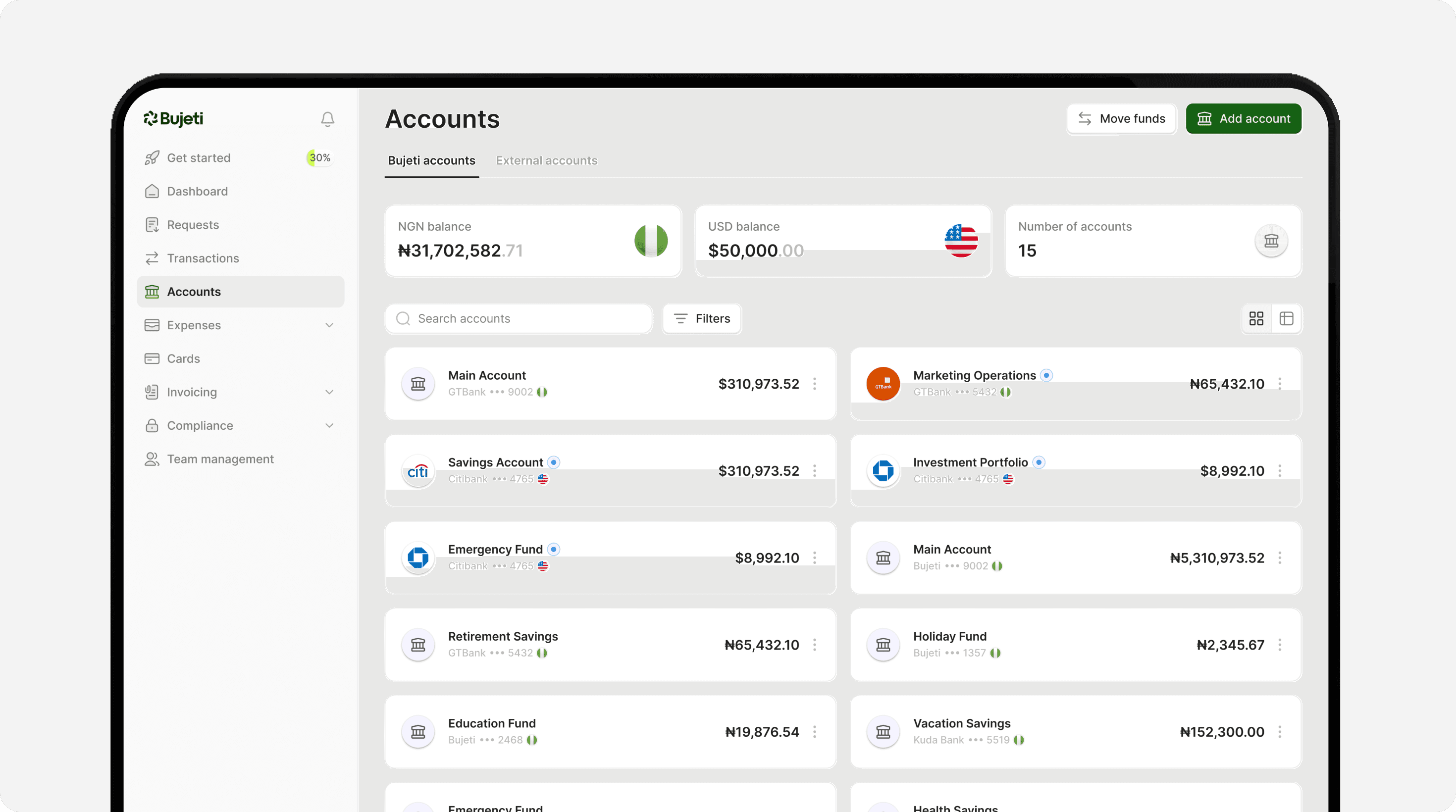The height and width of the screenshot is (812, 1456).
Task: Click the 30% Get started progress indicator
Action: pos(319,157)
